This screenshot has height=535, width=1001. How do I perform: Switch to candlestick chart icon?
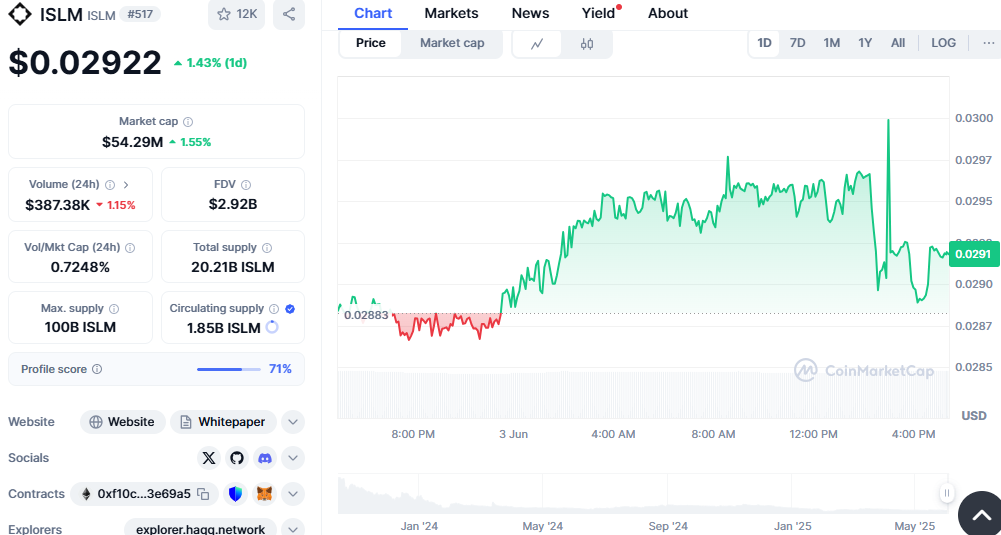pos(587,43)
